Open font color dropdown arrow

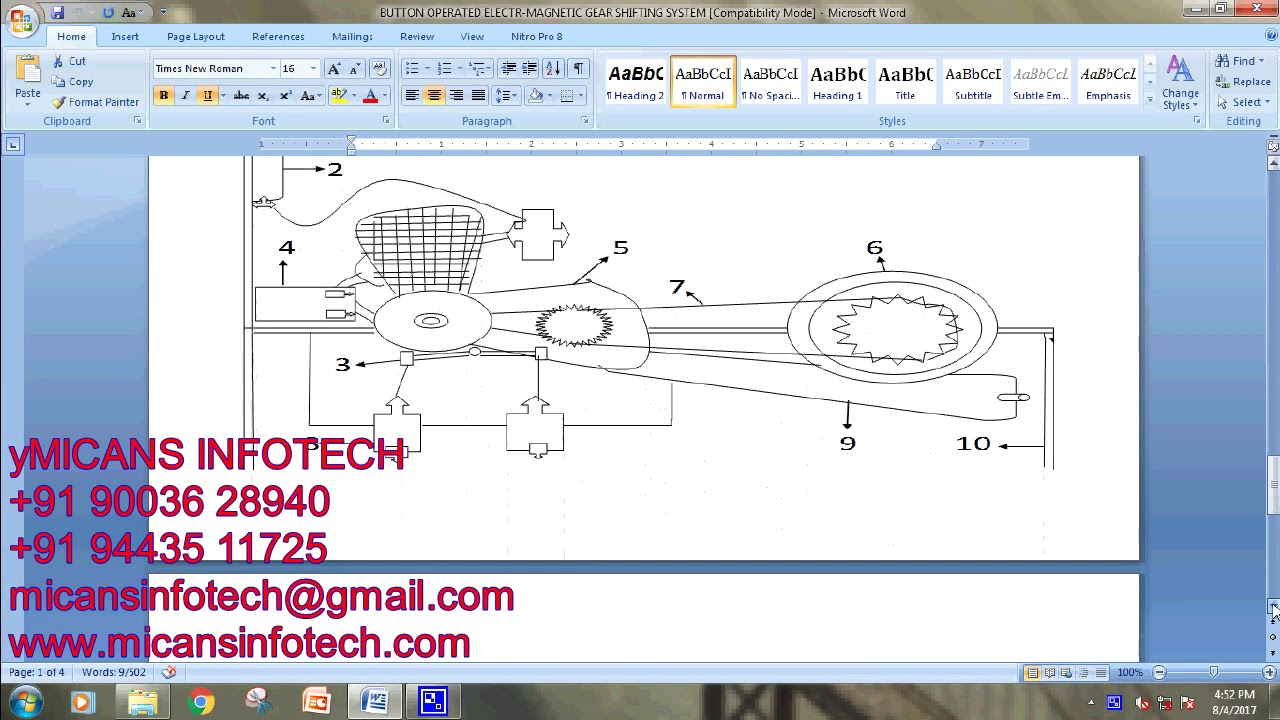pos(385,96)
